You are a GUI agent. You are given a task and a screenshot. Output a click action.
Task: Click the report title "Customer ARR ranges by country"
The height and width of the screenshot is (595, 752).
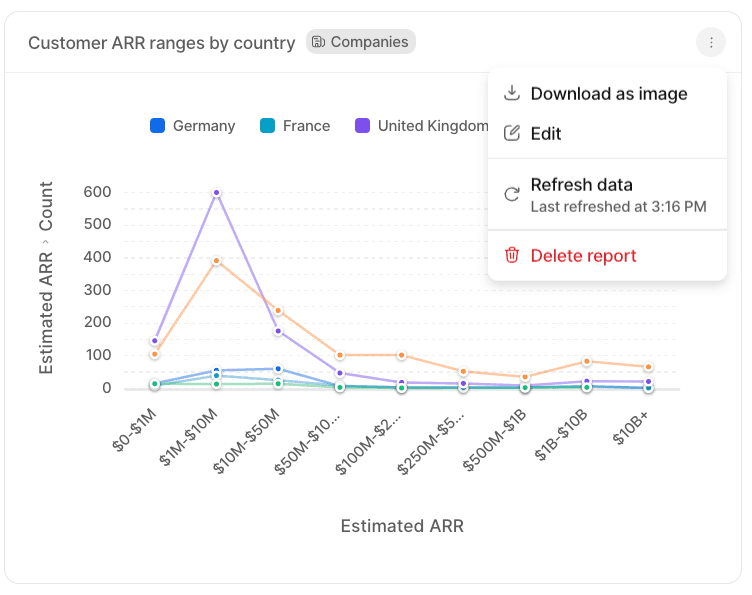161,43
